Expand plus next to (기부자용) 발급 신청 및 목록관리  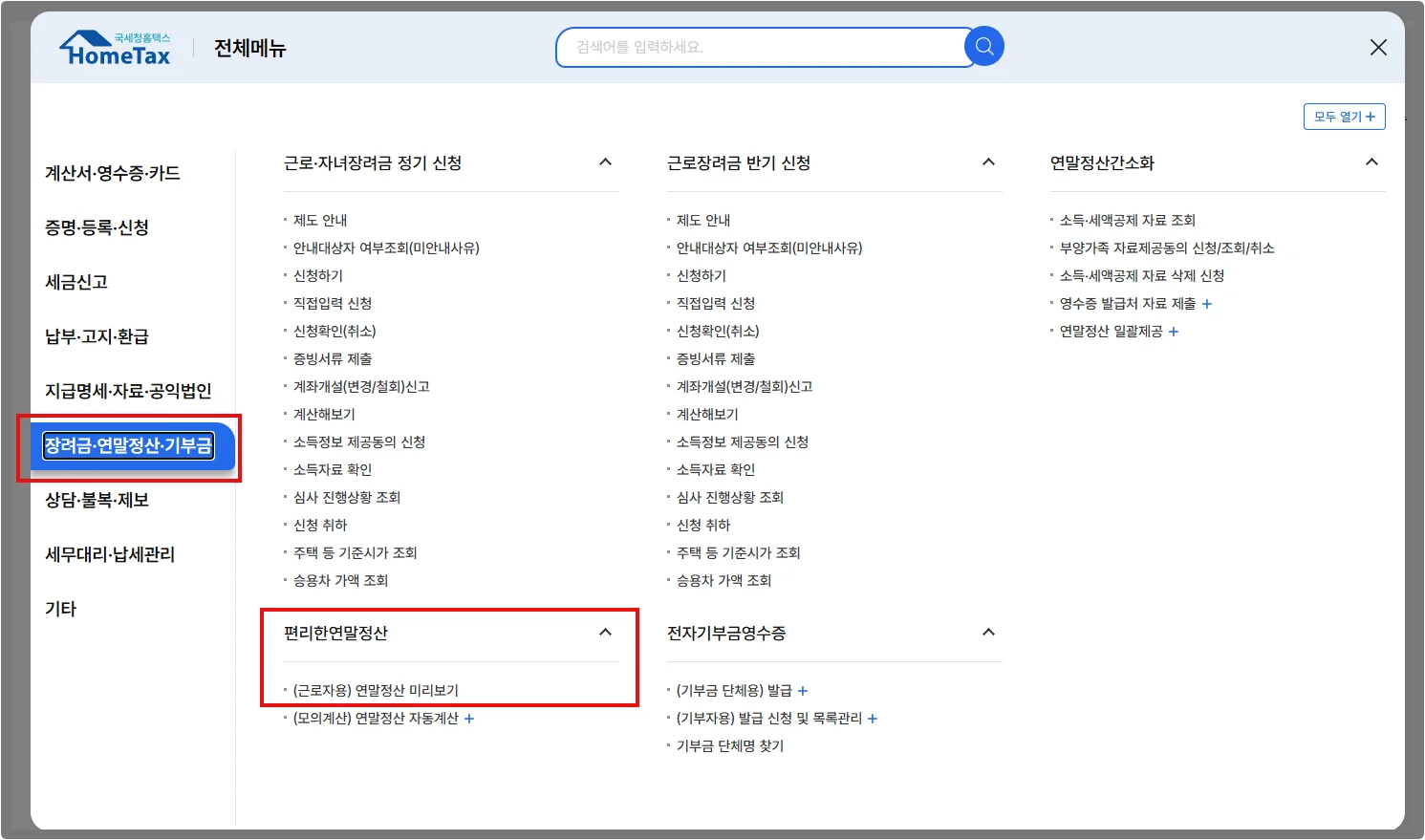(x=873, y=719)
